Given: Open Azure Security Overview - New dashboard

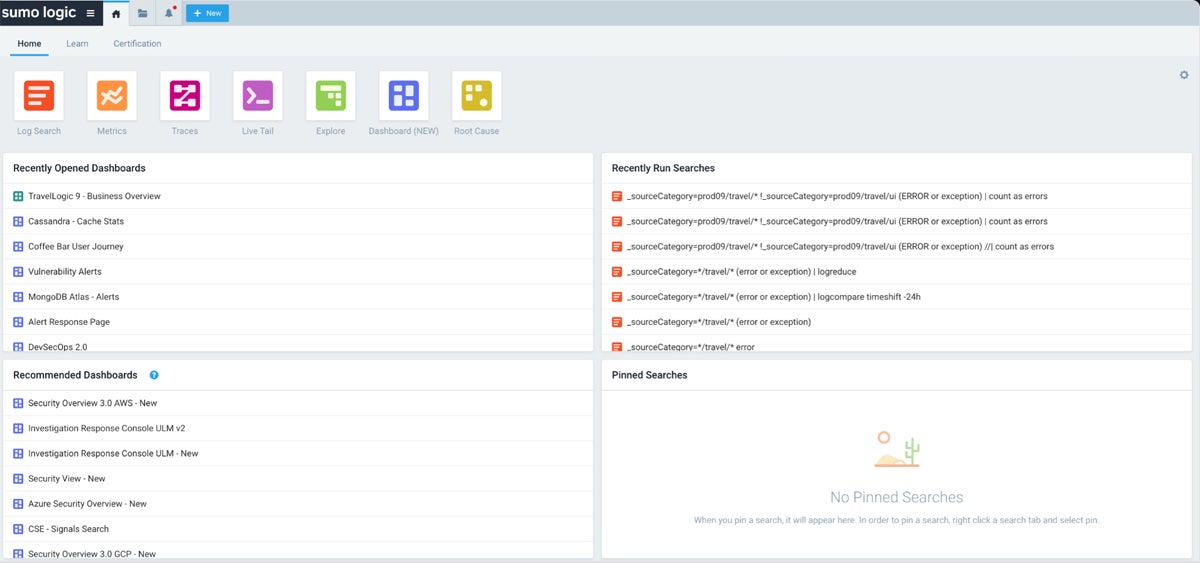Looking at the screenshot, I should pos(87,504).
